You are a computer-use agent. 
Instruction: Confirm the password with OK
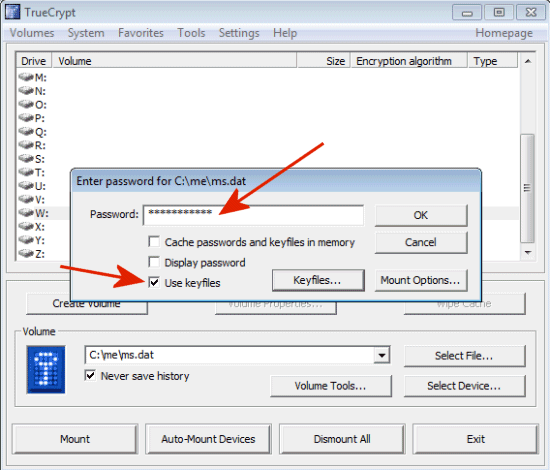click(x=421, y=215)
